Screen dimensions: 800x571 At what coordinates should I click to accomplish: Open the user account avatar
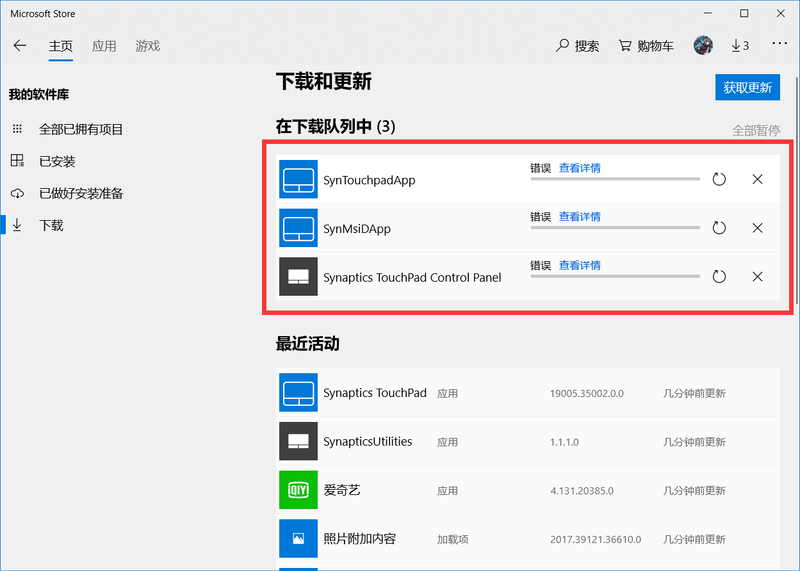[x=703, y=45]
